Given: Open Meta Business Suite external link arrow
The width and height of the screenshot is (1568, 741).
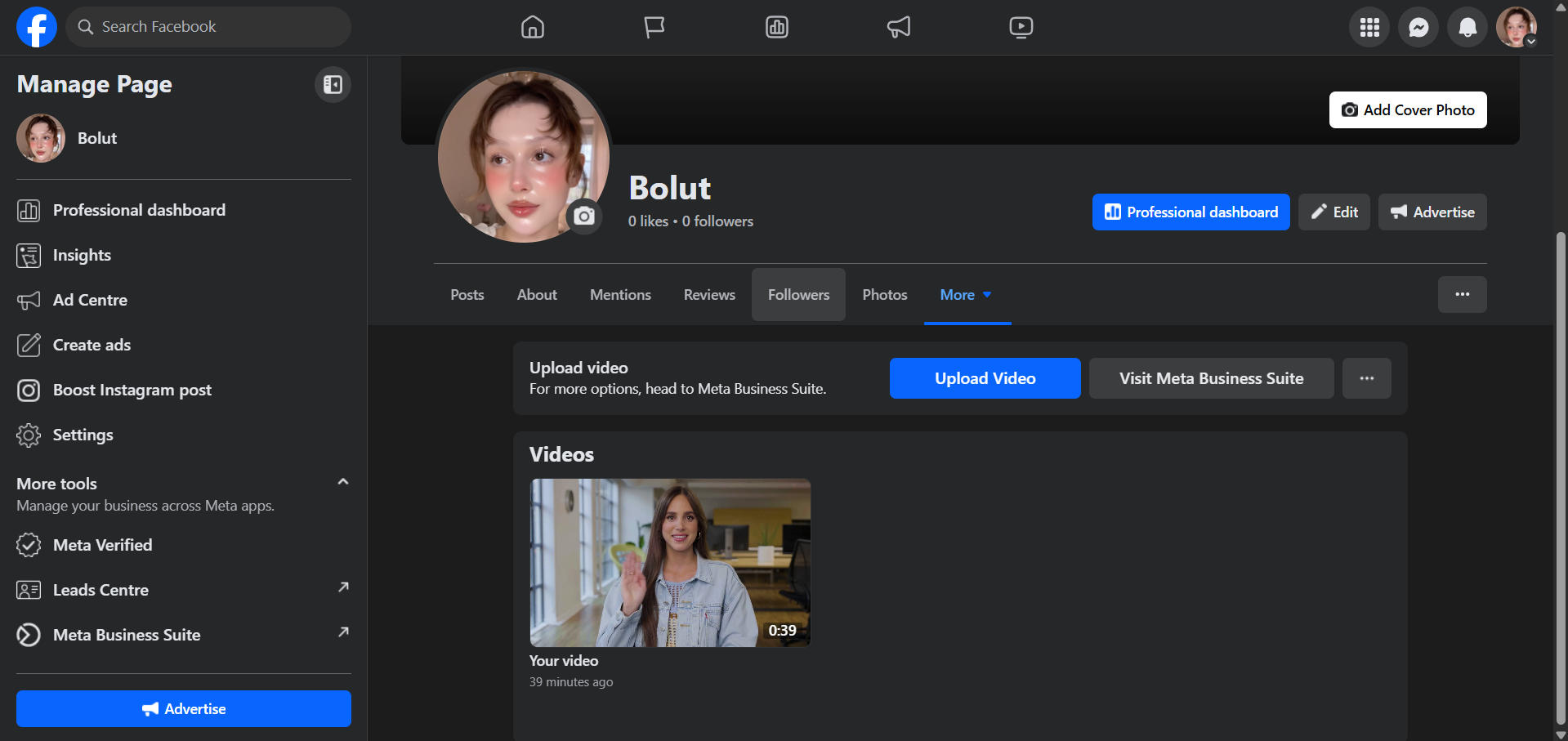Looking at the screenshot, I should point(344,632).
